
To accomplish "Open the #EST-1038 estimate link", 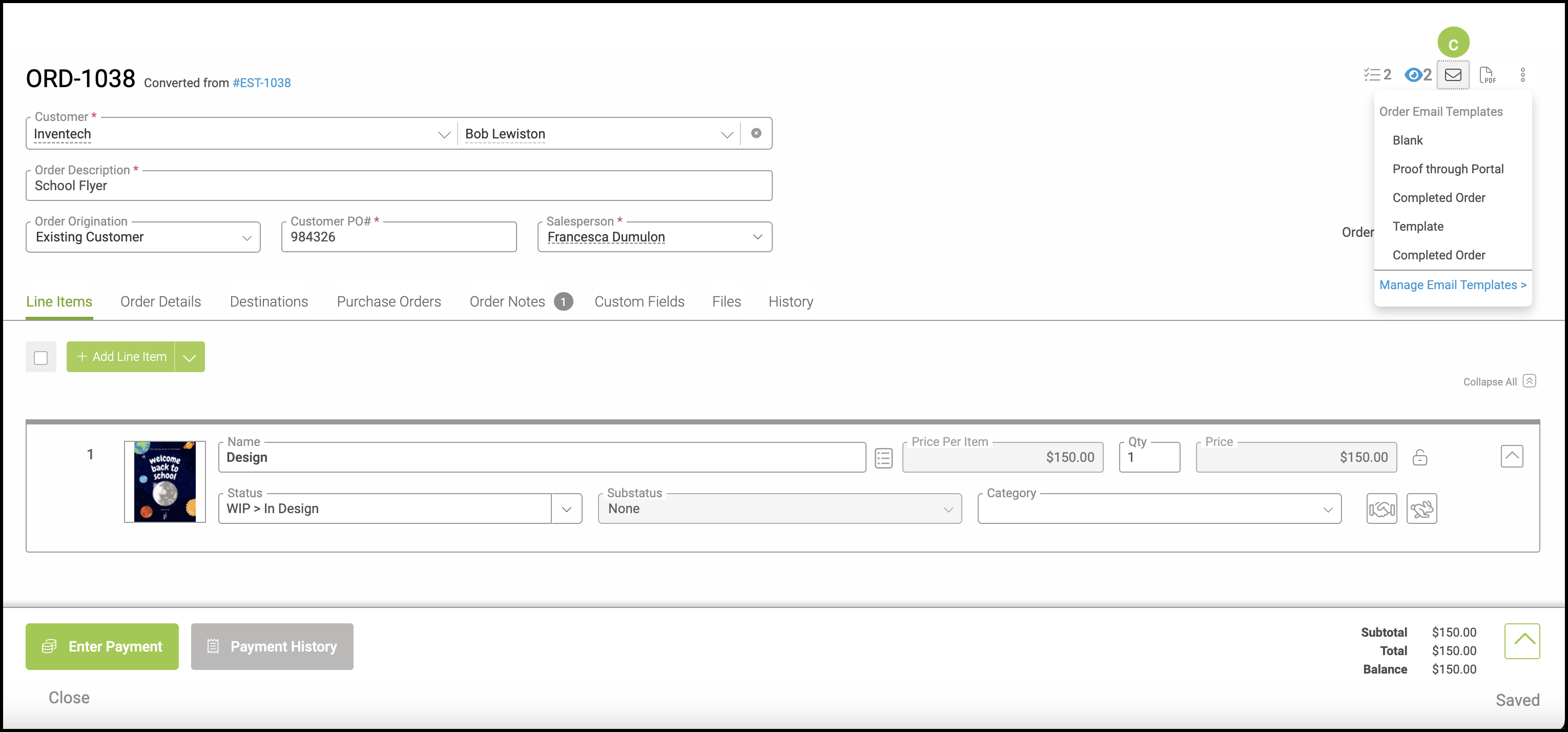I will click(261, 83).
